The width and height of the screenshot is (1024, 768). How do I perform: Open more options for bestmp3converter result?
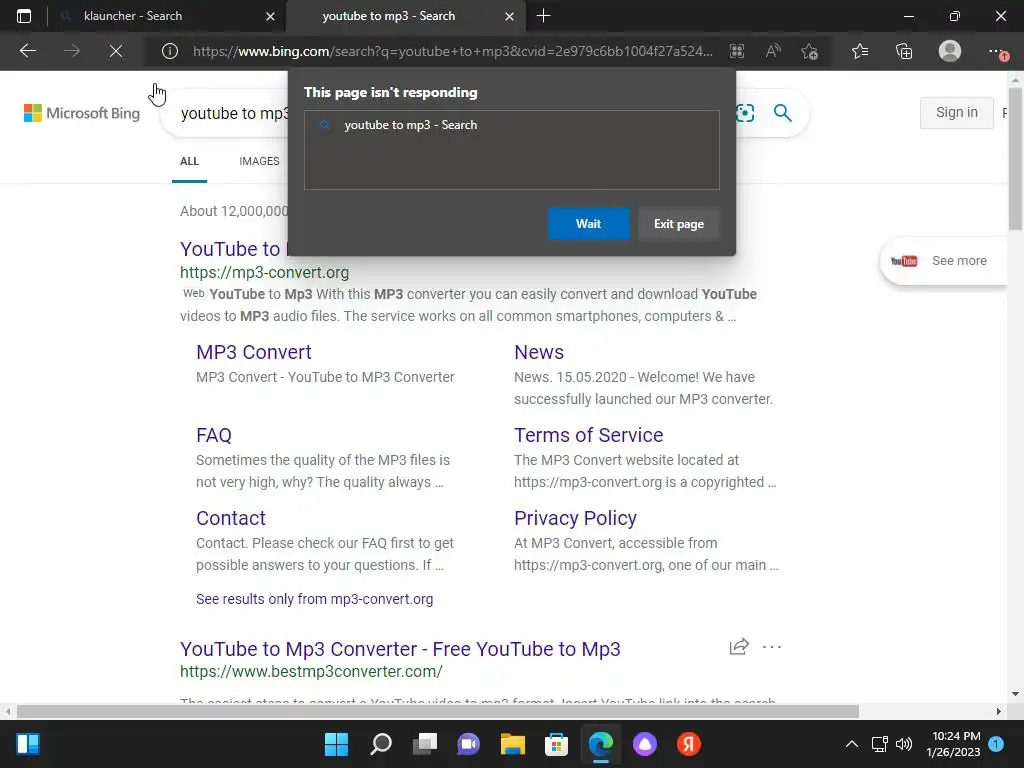click(772, 647)
